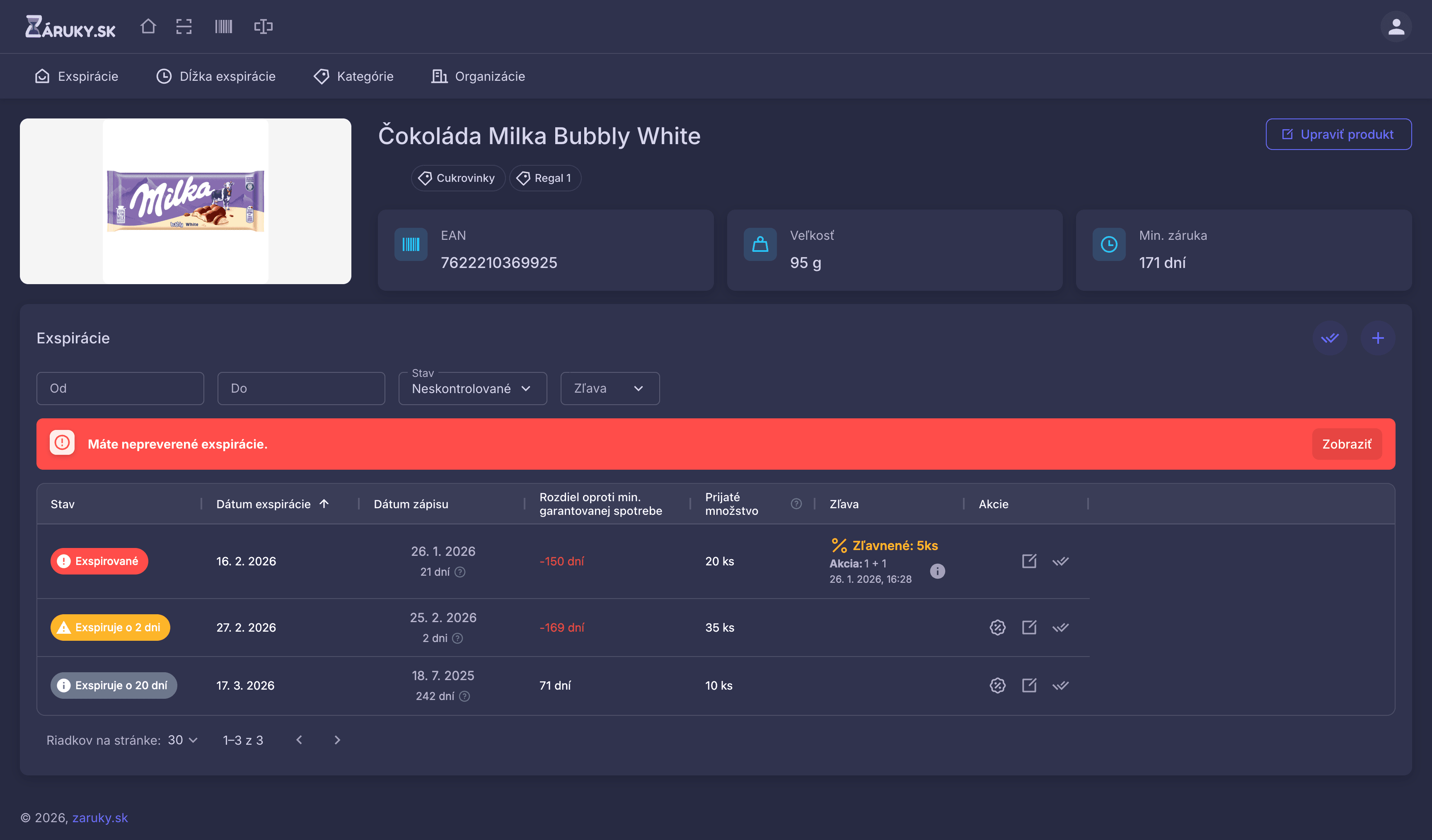Click the user profile avatar icon
The width and height of the screenshot is (1432, 840).
point(1396,26)
